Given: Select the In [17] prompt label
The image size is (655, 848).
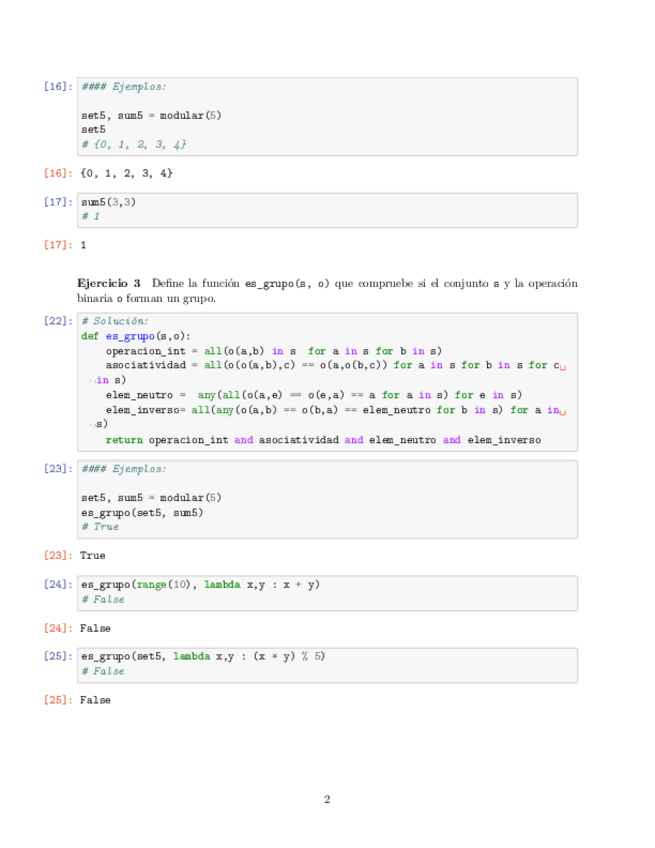Looking at the screenshot, I should (x=57, y=202).
